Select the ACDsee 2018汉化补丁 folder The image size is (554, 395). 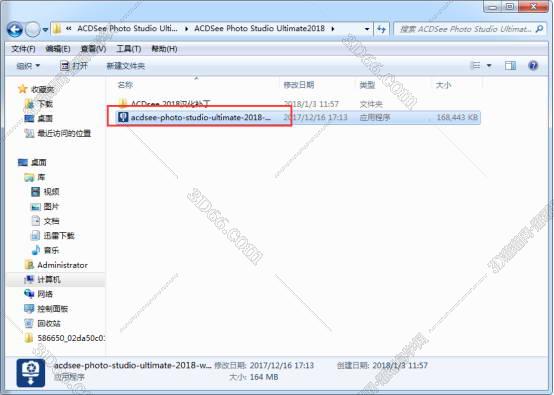[171, 104]
